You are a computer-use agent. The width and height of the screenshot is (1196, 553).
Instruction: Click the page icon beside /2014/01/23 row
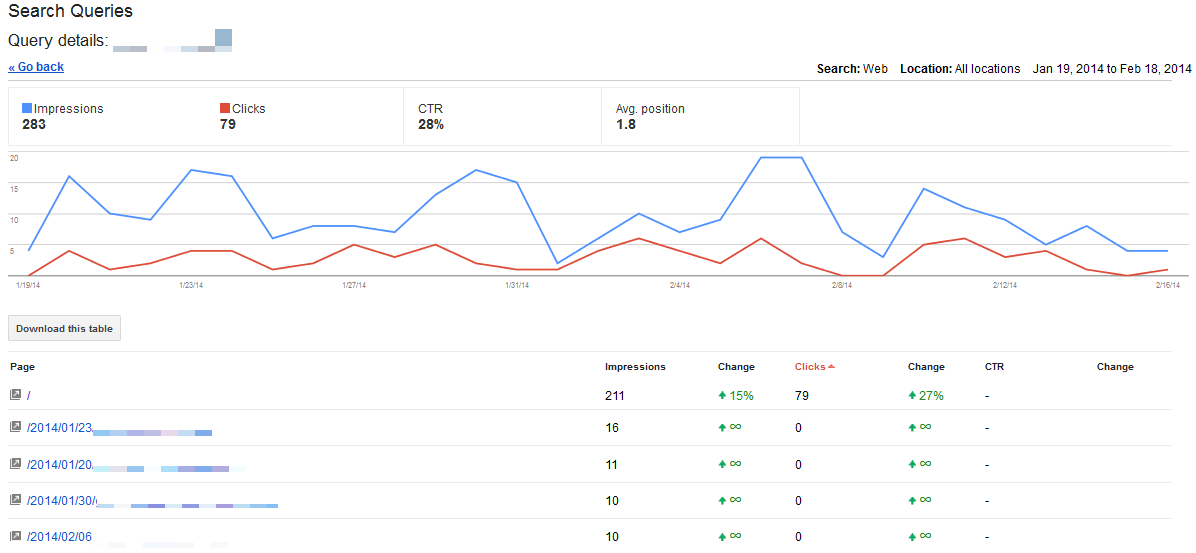coord(15,427)
